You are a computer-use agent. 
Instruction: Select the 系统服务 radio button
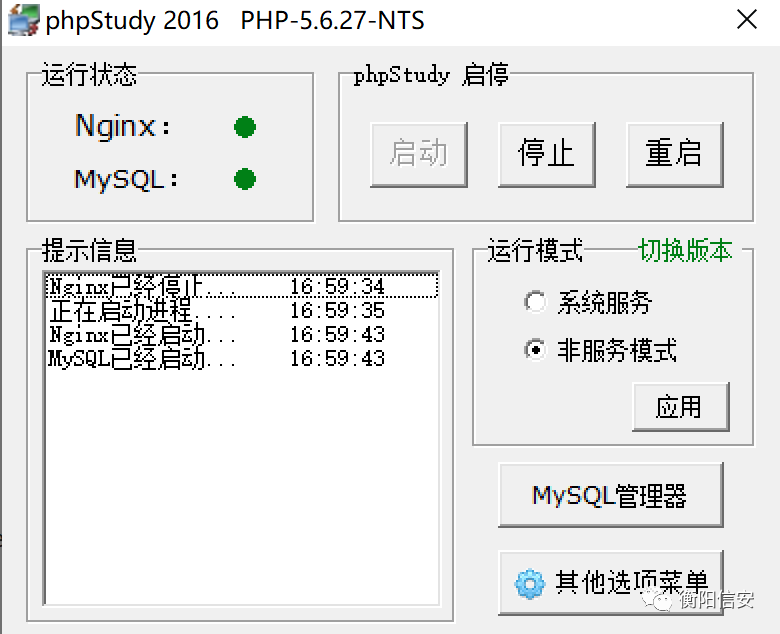pyautogui.click(x=535, y=302)
